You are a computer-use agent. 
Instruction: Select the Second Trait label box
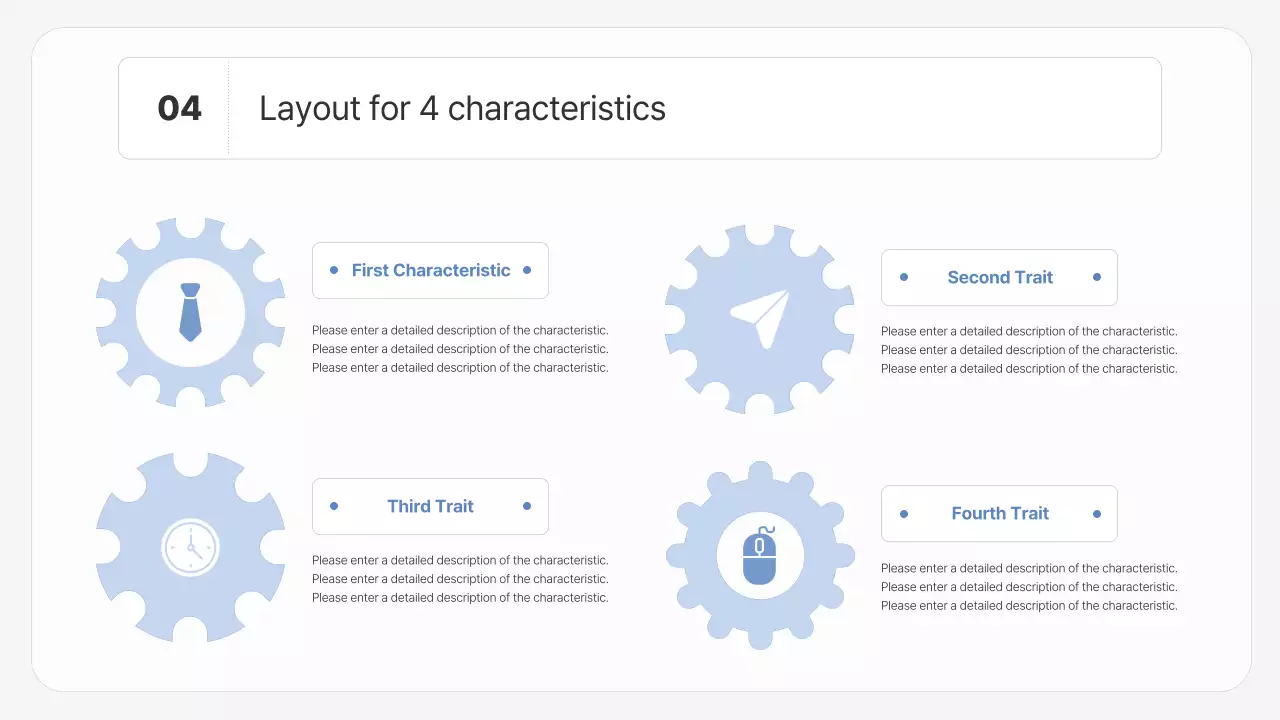[999, 278]
